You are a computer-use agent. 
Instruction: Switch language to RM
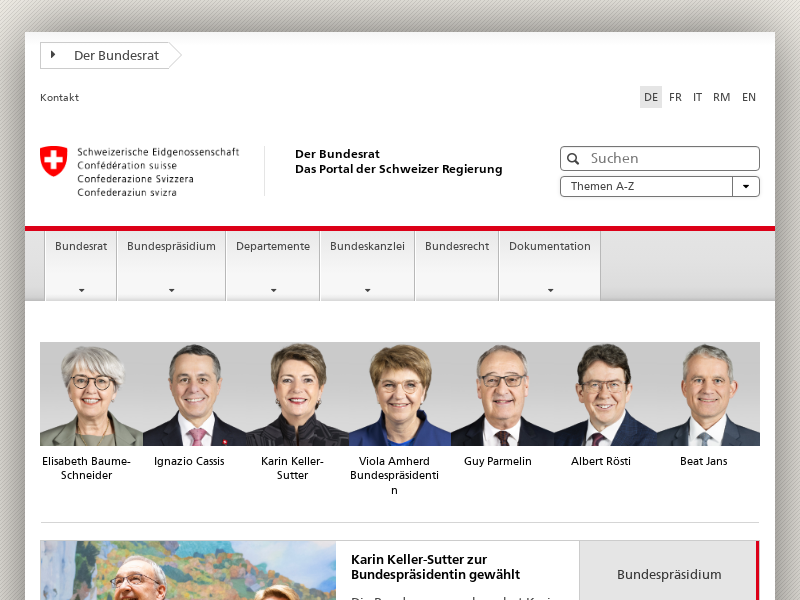721,97
